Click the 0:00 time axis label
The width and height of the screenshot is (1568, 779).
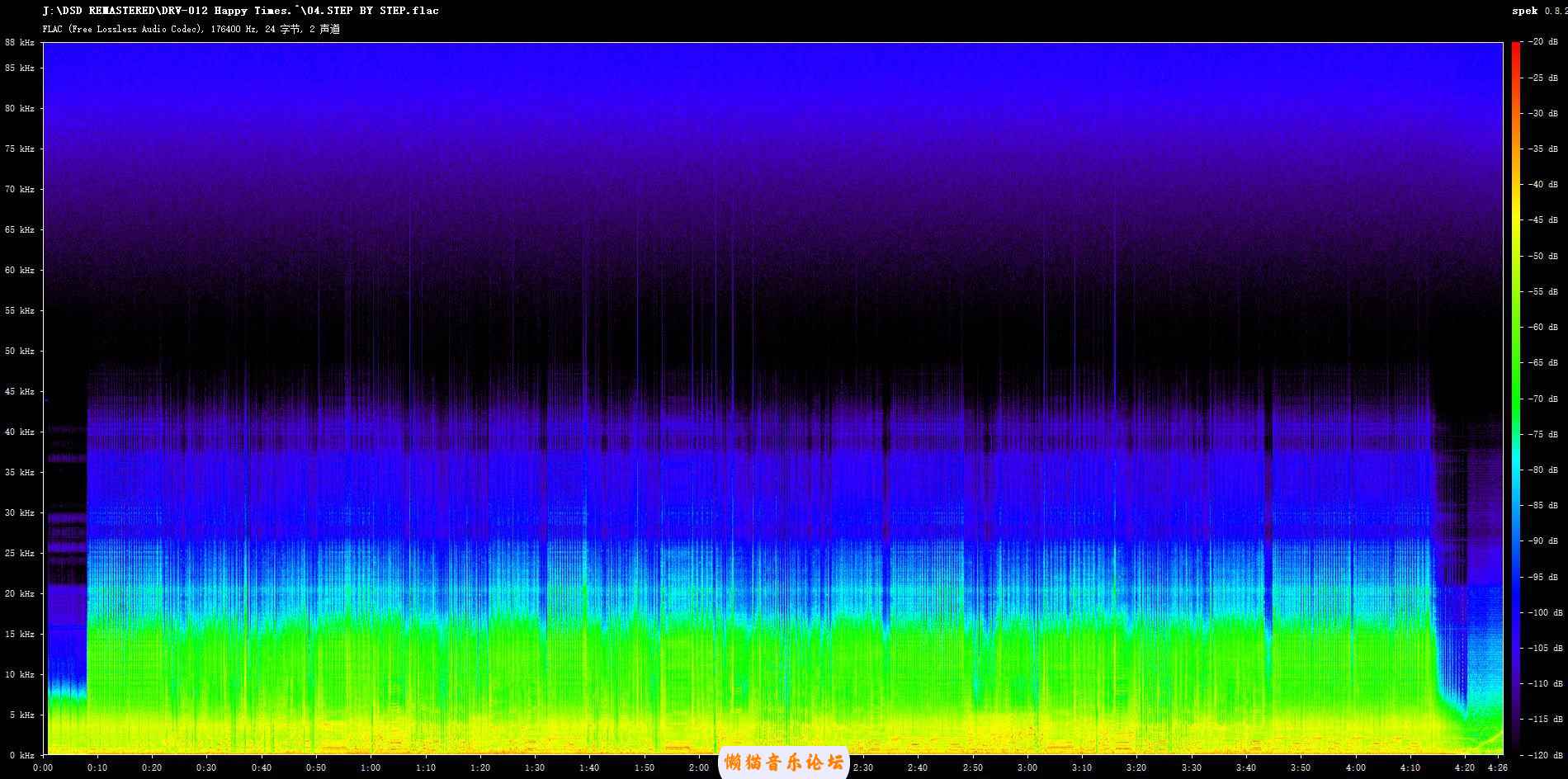pyautogui.click(x=43, y=768)
